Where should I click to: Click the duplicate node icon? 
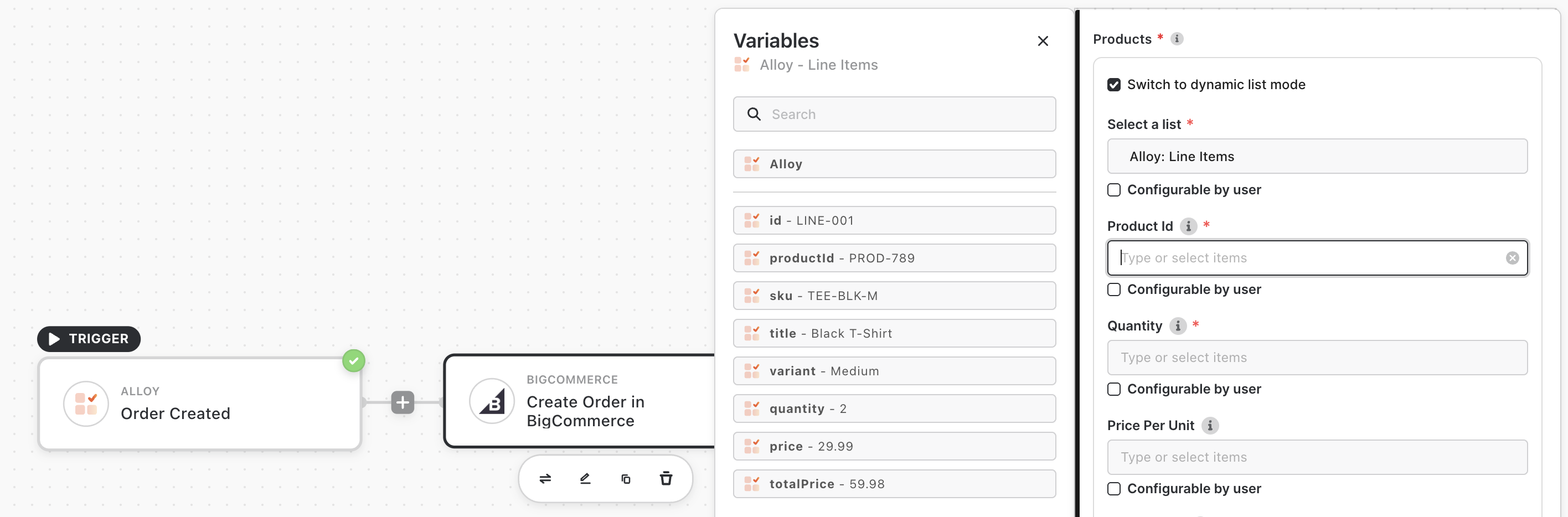tap(626, 479)
